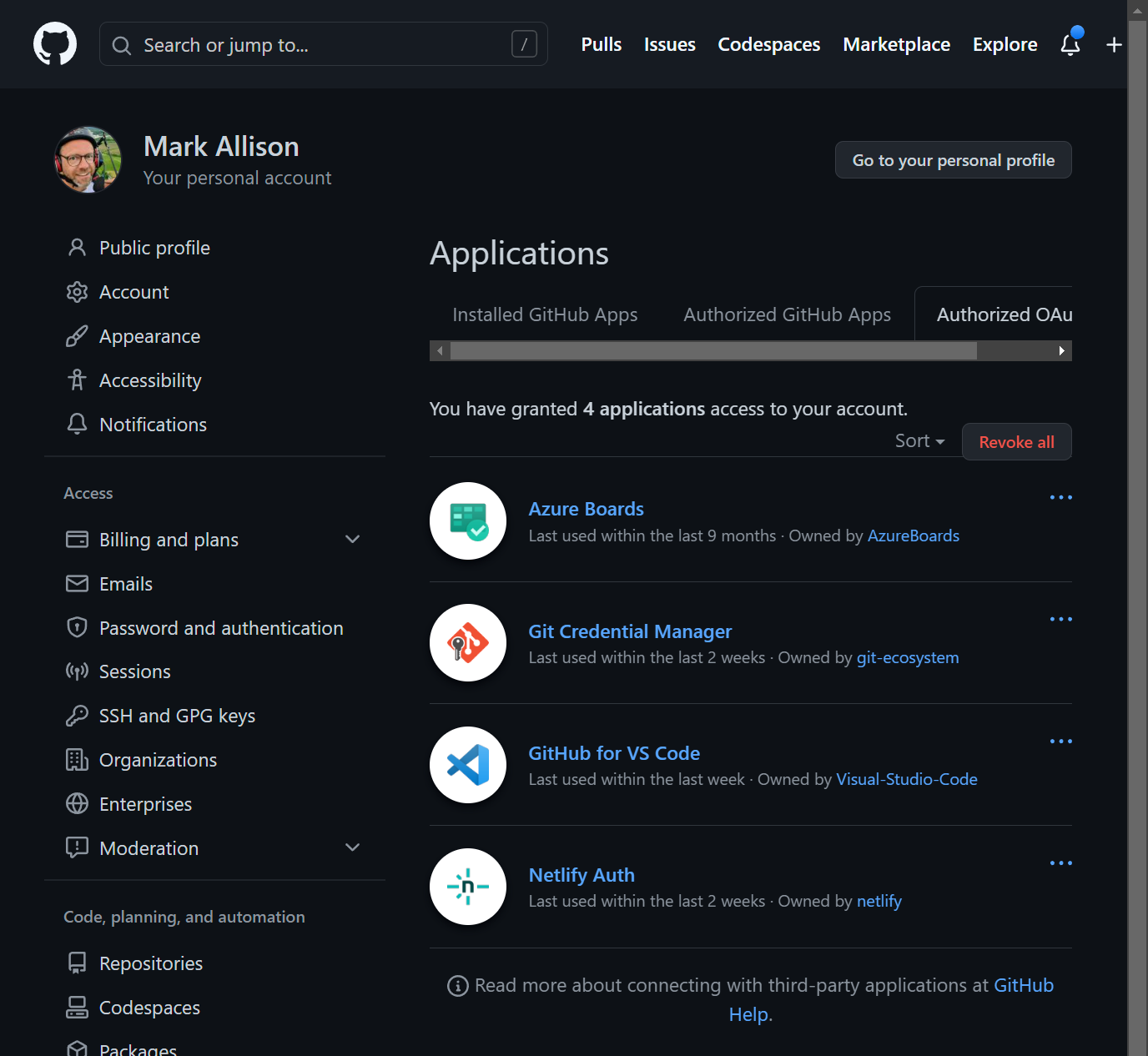Click the Notifications bell sidebar icon
Image resolution: width=1148 pixels, height=1056 pixels.
click(x=77, y=425)
